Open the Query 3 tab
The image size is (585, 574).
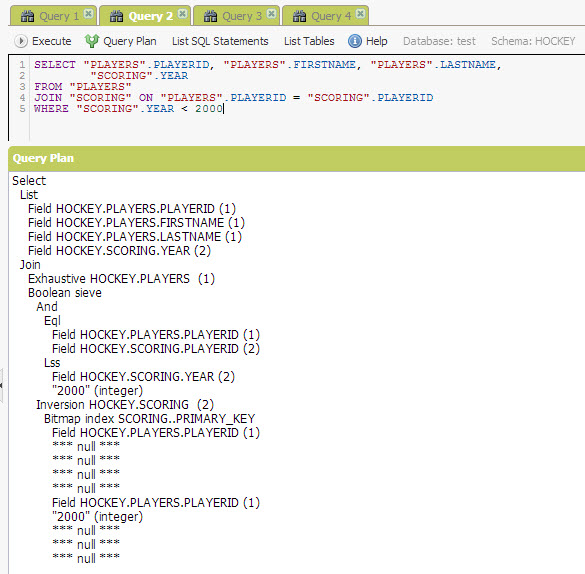pos(242,16)
